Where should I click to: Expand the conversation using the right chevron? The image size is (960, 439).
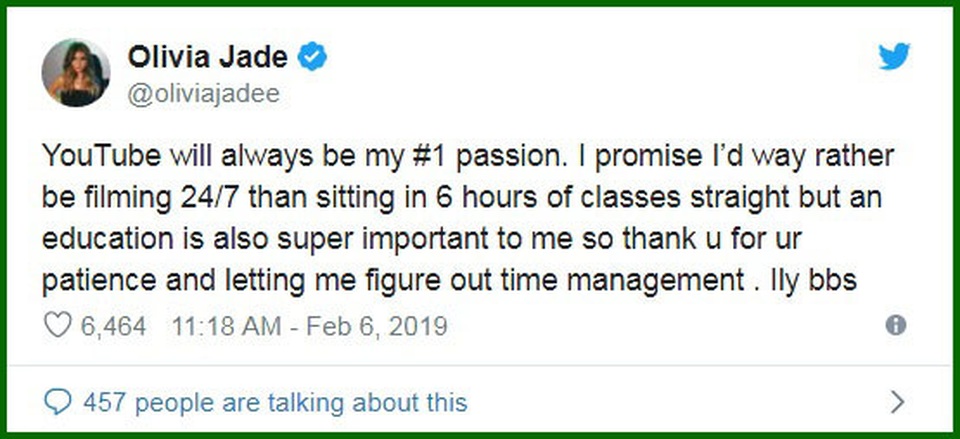(897, 402)
